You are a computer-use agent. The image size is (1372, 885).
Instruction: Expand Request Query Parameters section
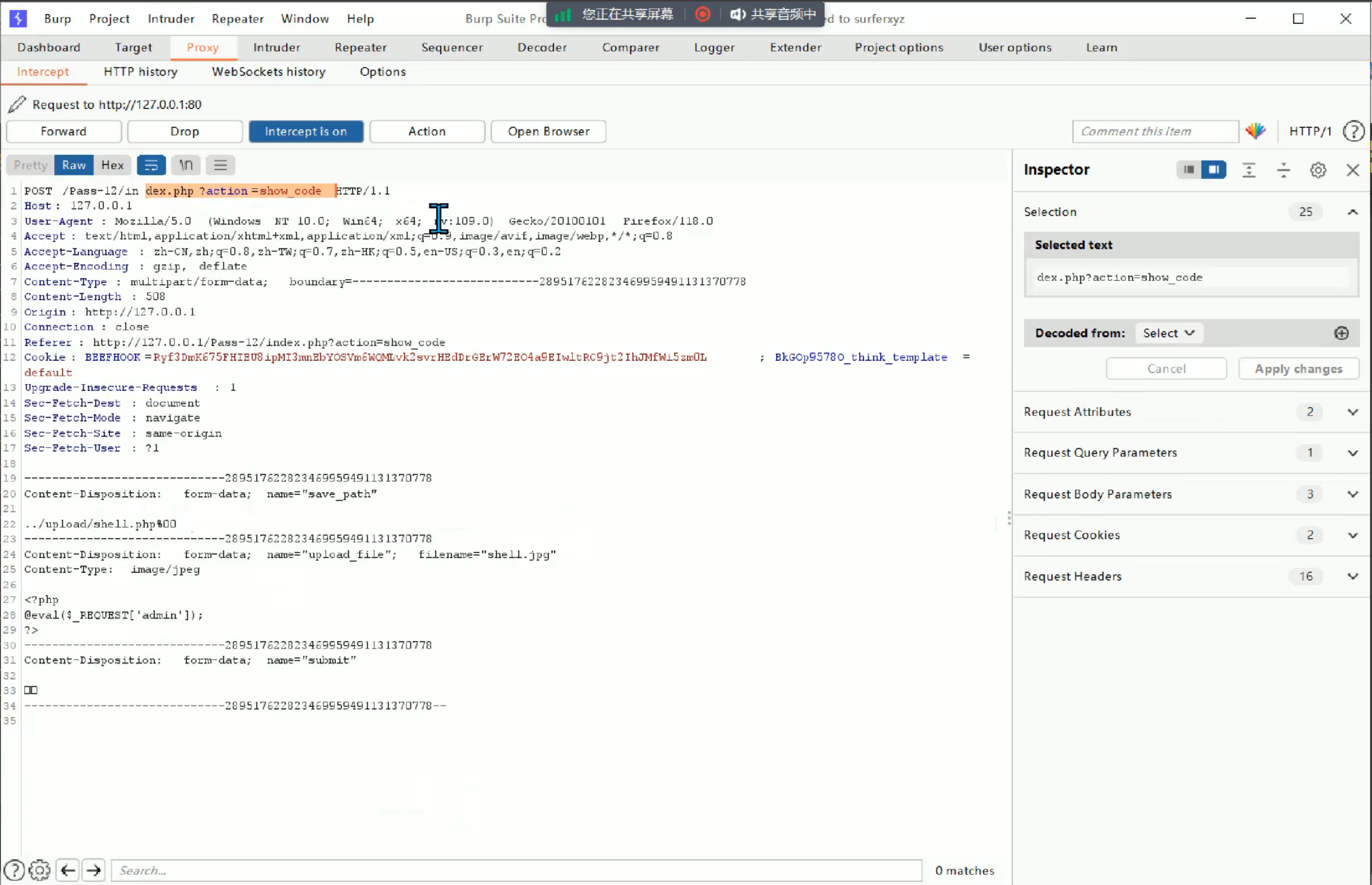(x=1352, y=453)
